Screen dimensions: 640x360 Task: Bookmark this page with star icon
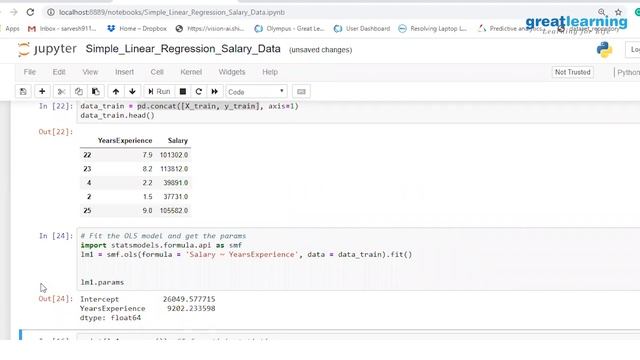[x=618, y=12]
